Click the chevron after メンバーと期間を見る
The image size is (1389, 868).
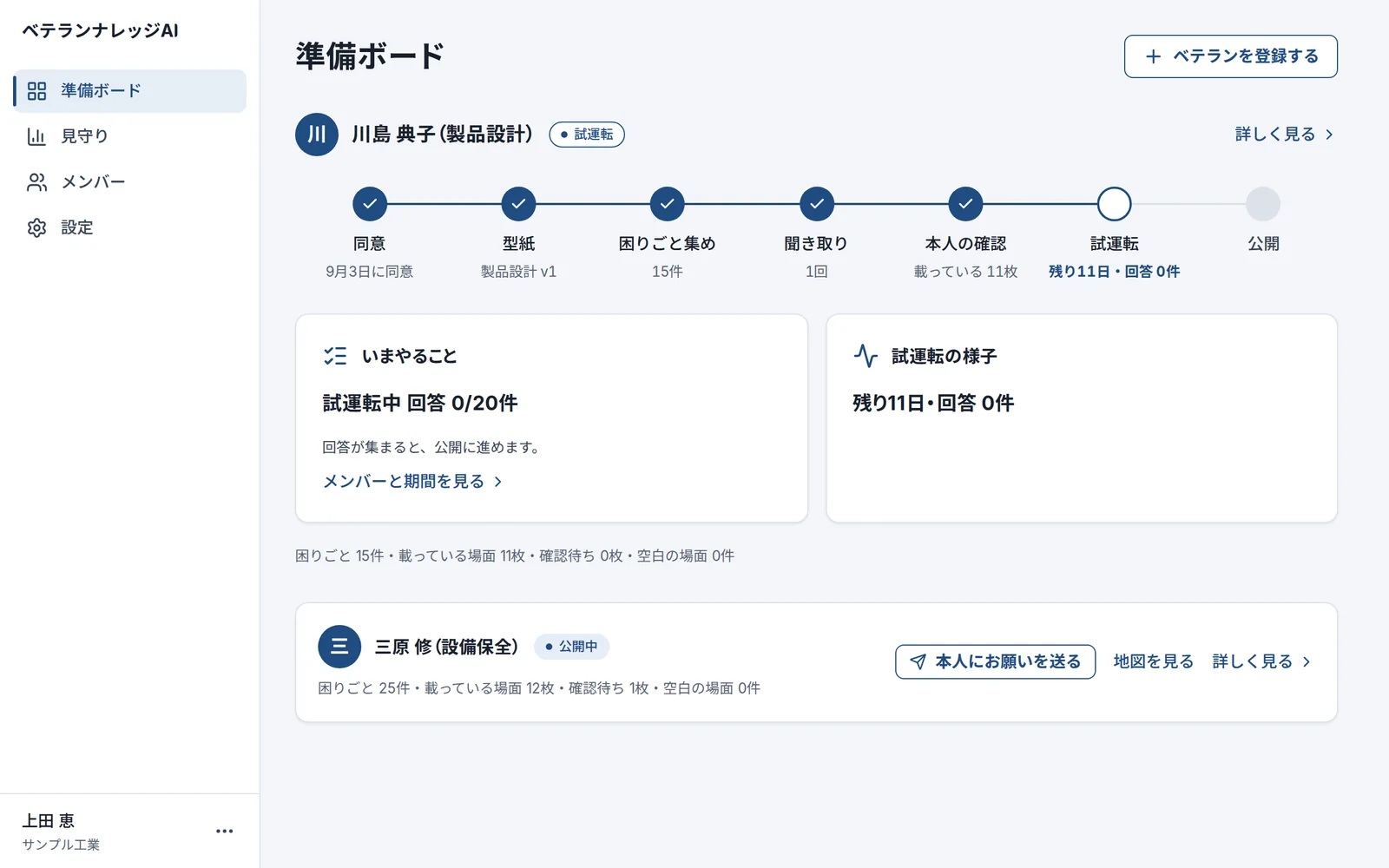point(498,482)
